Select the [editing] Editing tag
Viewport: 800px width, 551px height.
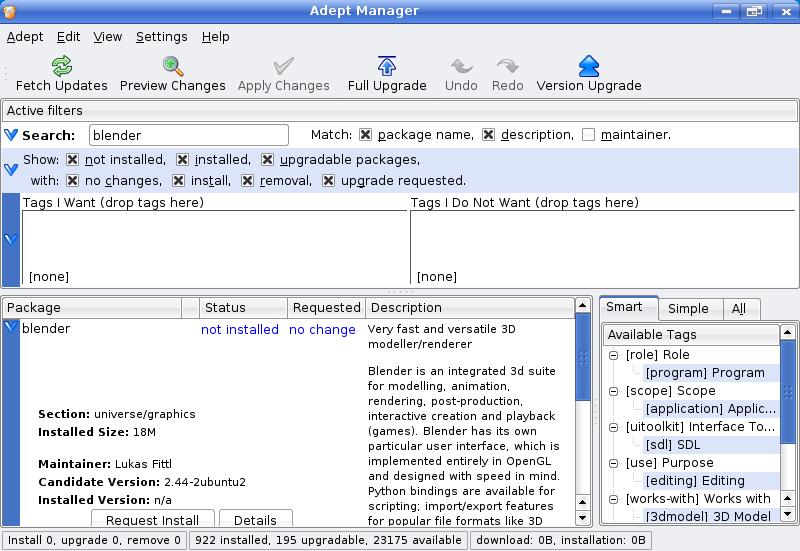(695, 481)
